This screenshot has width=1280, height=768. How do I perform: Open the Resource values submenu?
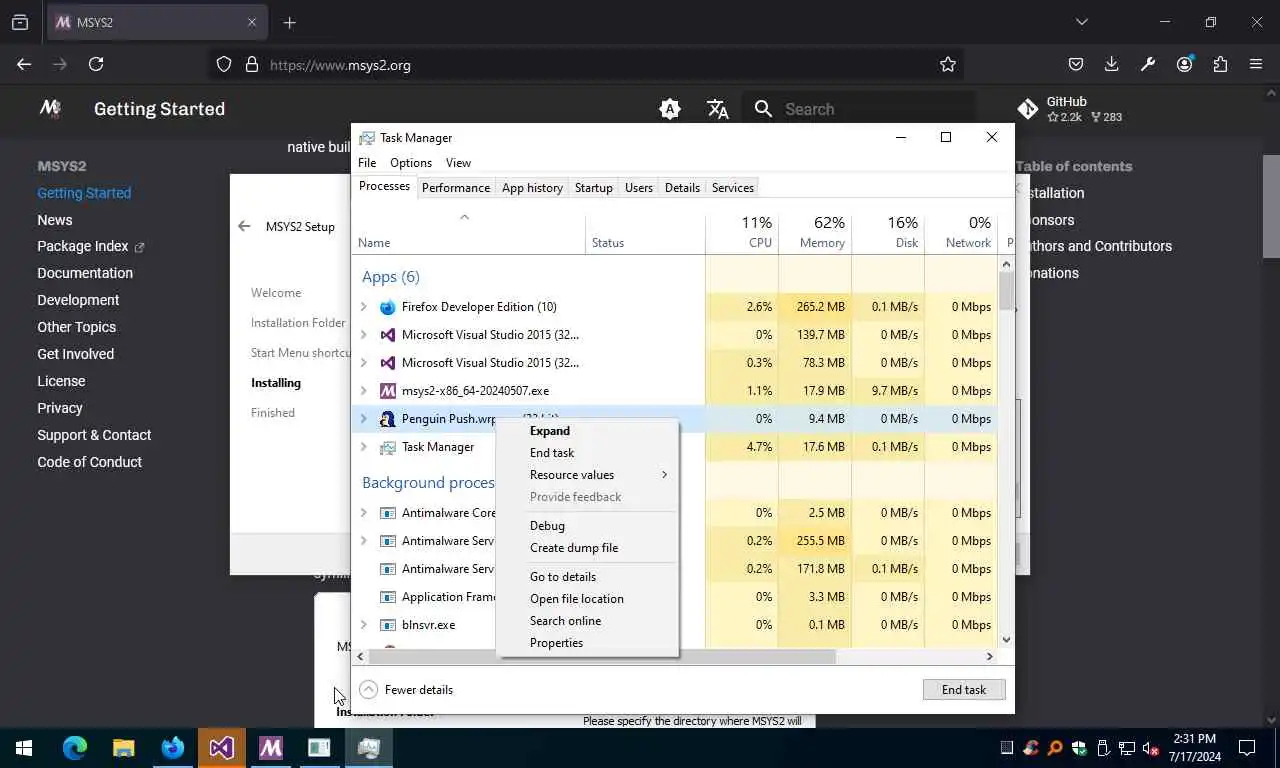pos(587,475)
